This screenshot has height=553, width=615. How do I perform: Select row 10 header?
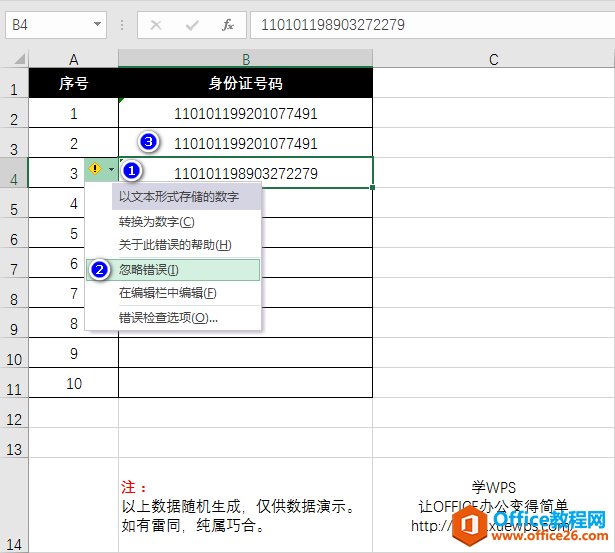14,353
